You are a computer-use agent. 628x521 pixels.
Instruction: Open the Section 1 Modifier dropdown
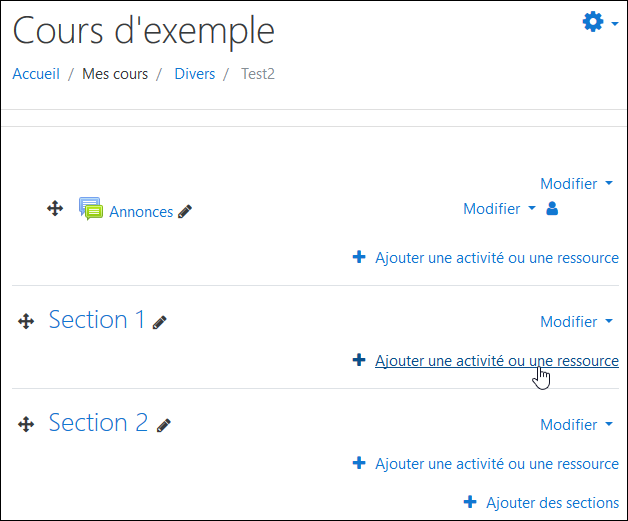click(x=576, y=322)
